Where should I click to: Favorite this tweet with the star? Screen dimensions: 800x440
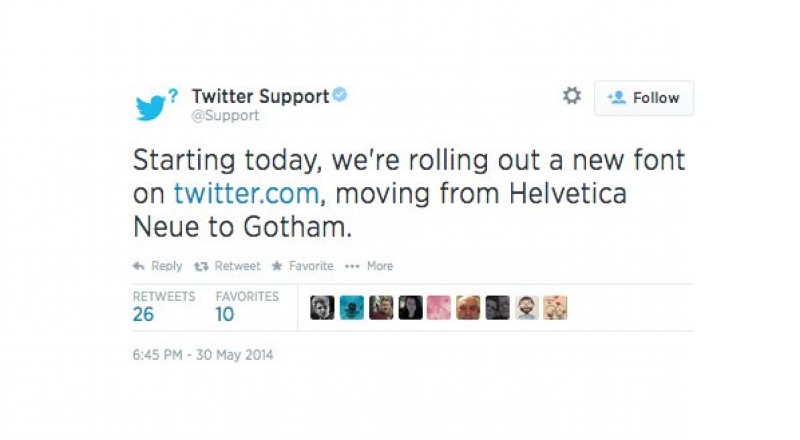[x=304, y=266]
